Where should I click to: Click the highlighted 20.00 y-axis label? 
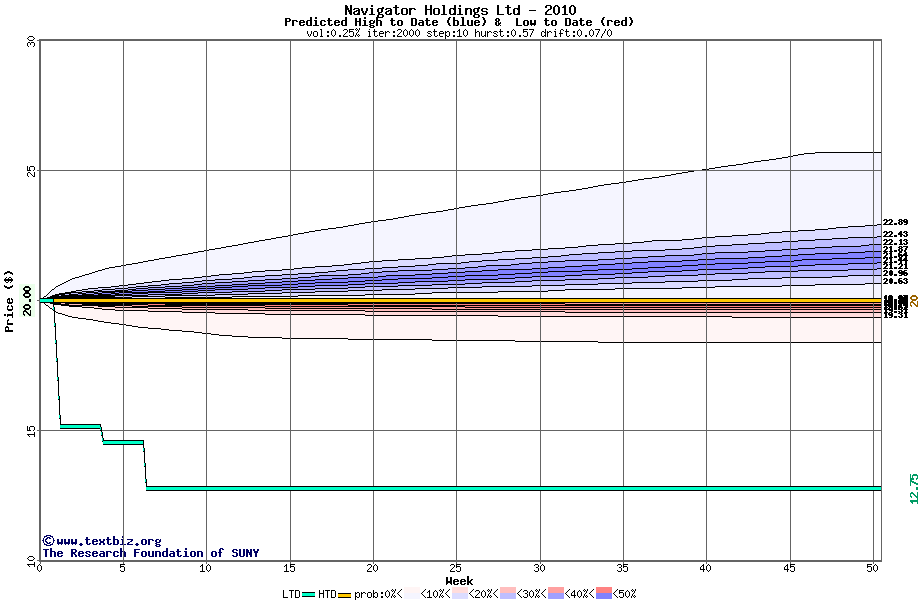click(x=28, y=300)
